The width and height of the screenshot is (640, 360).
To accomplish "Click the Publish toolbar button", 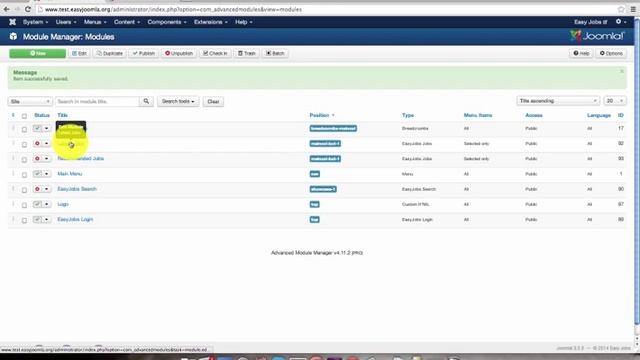I will [144, 53].
